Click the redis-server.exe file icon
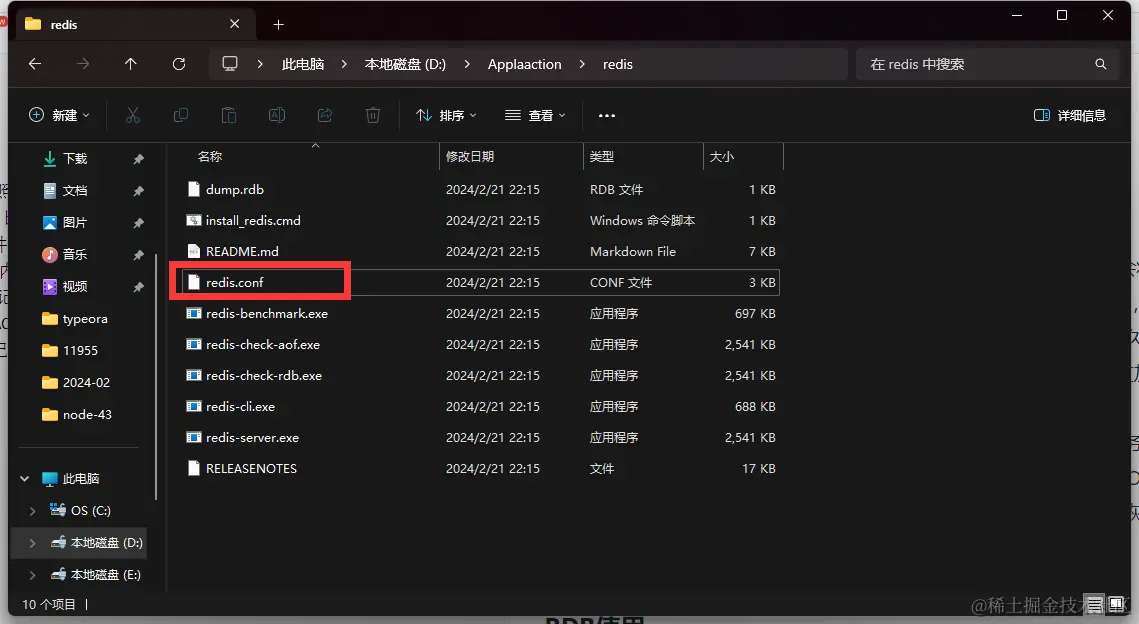Viewport: 1139px width, 624px height. (193, 437)
